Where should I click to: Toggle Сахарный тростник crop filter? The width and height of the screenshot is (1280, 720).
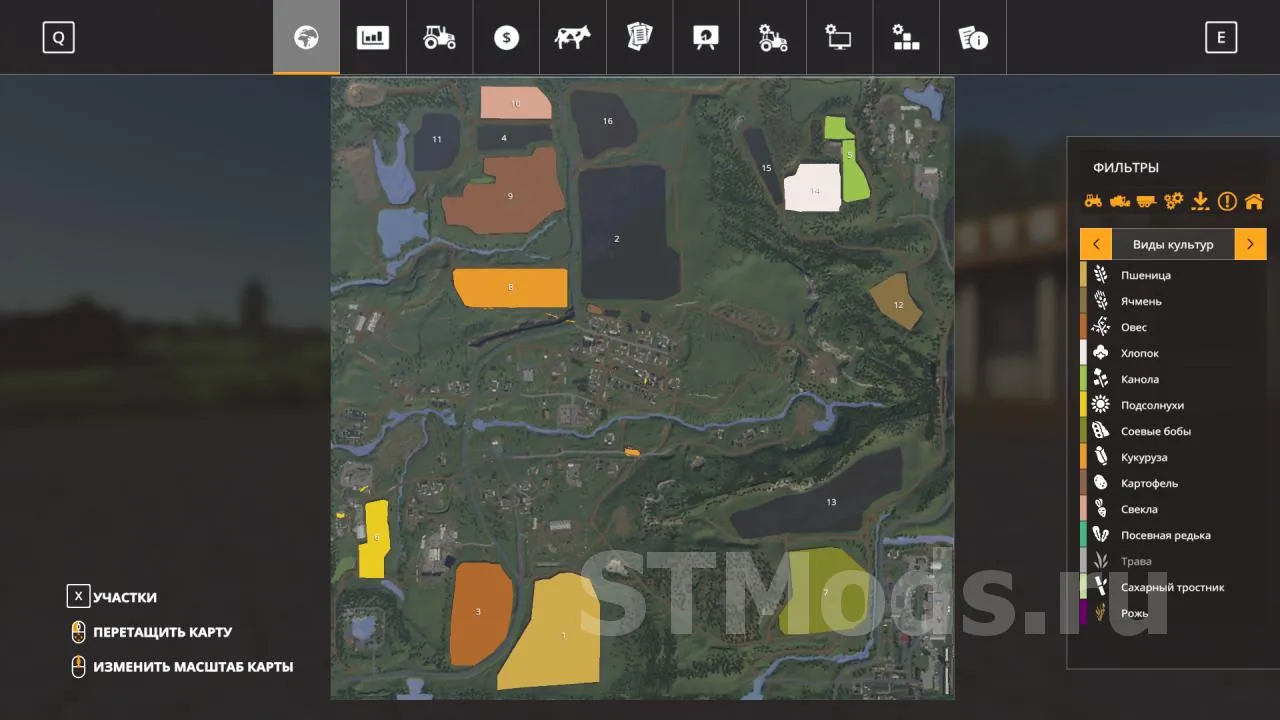[1173, 587]
